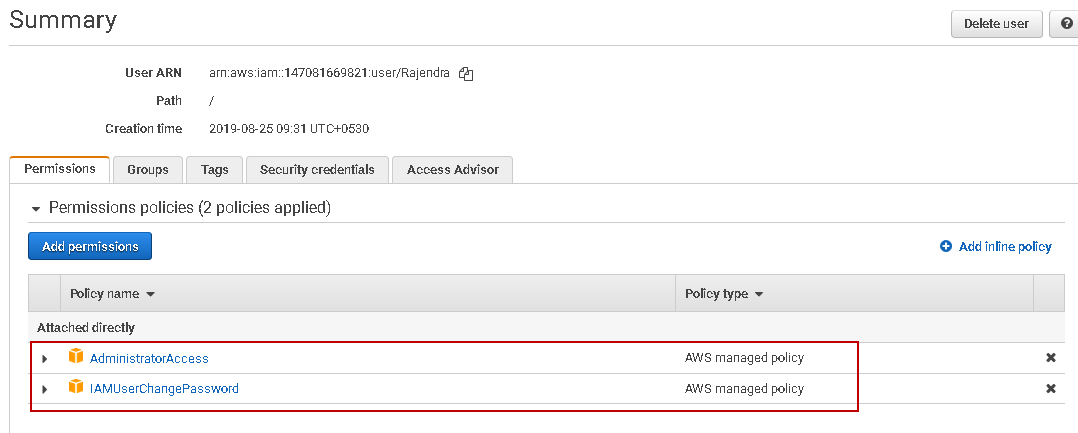This screenshot has width=1078, height=433.
Task: Open the Tags tab
Action: point(215,170)
